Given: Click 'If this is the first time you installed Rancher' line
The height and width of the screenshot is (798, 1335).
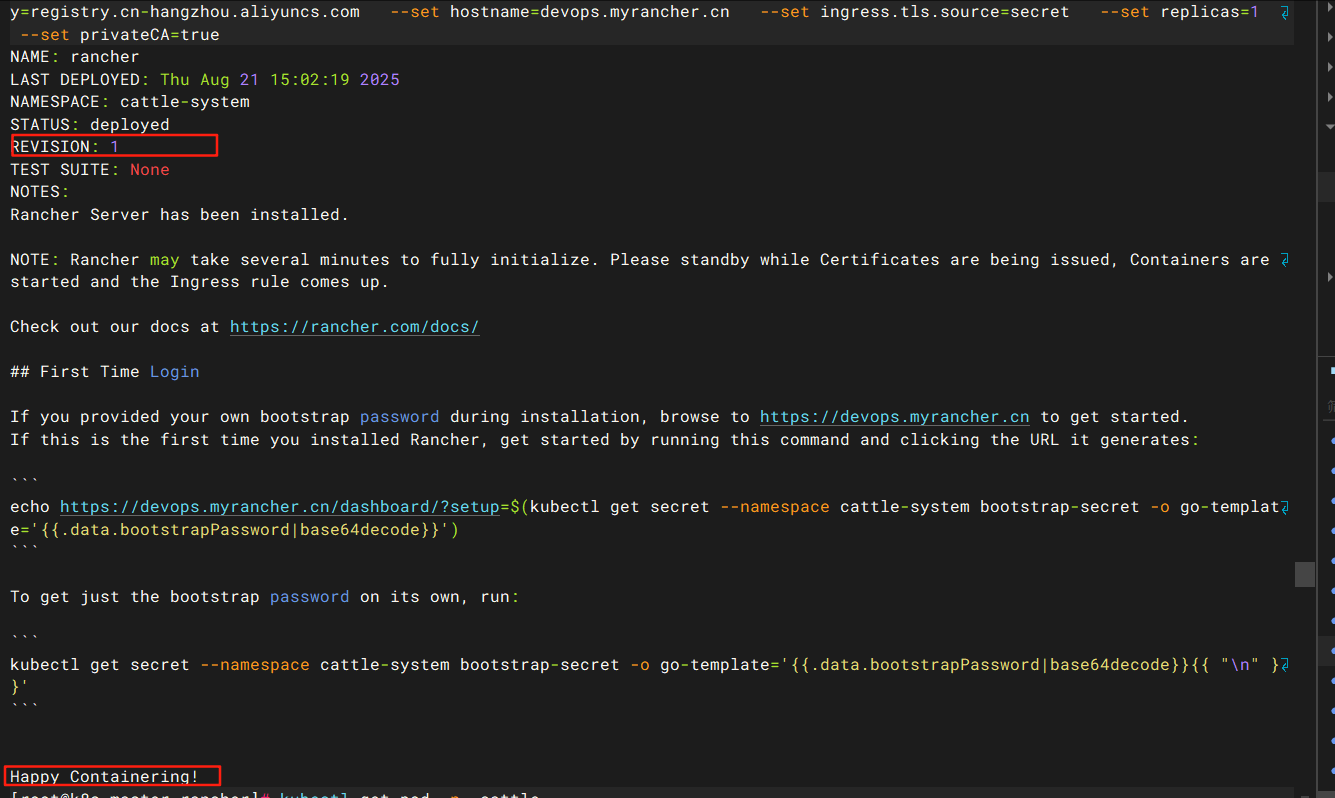Looking at the screenshot, I should click(x=605, y=440).
